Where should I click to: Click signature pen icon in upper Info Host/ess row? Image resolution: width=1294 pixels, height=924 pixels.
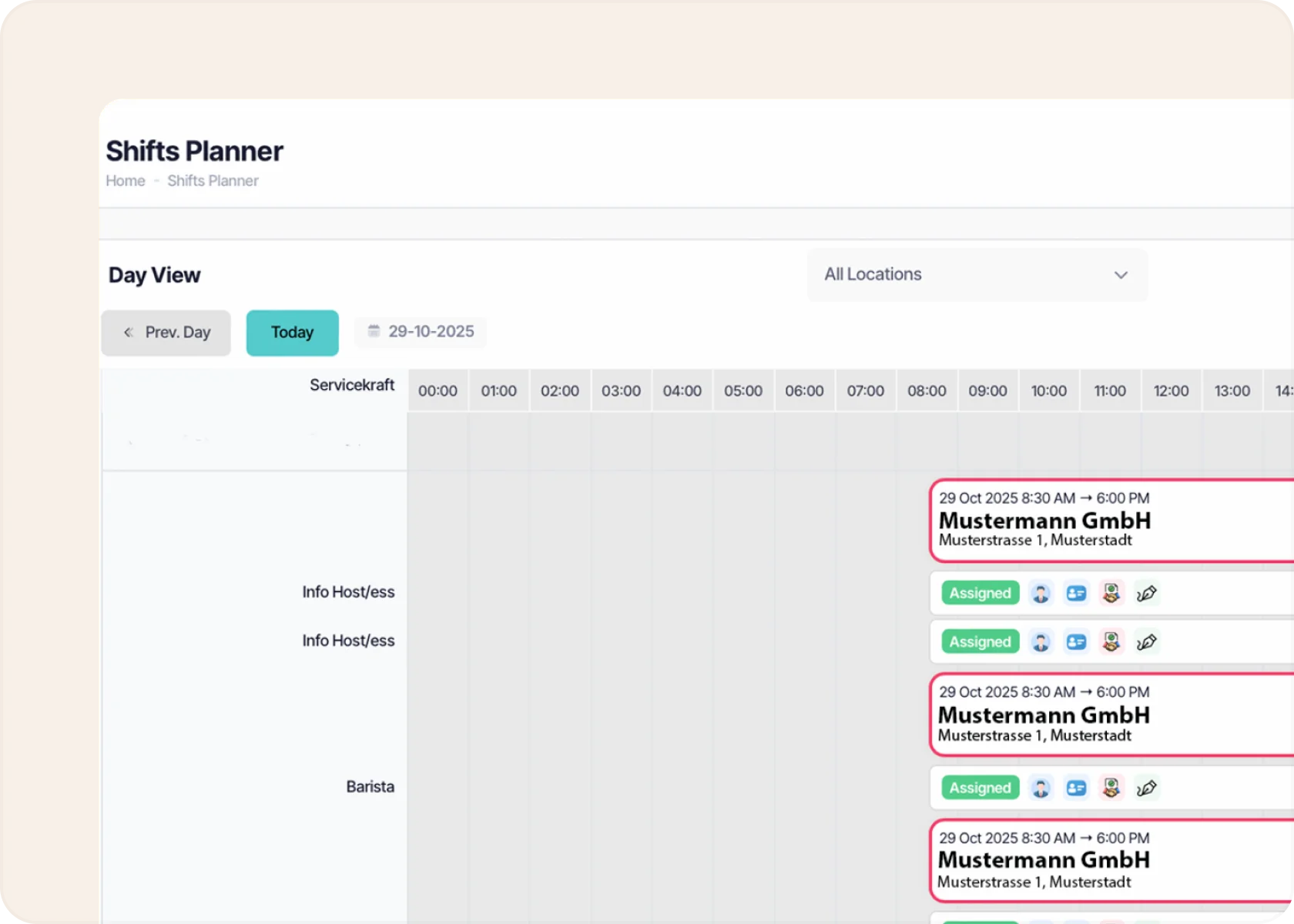[1147, 593]
